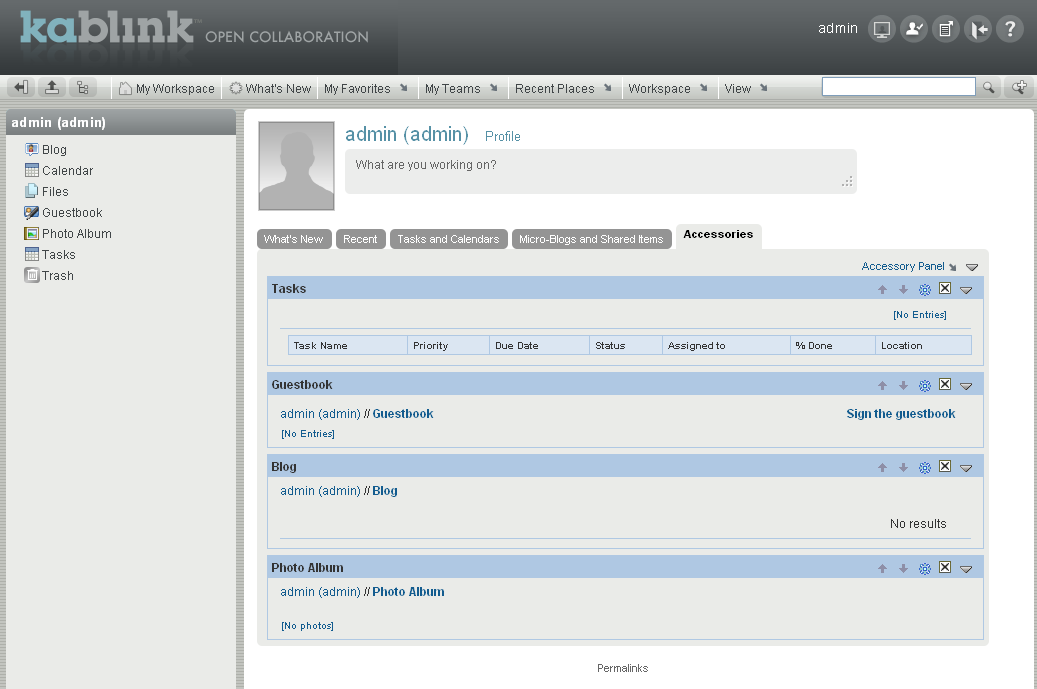The image size is (1037, 689).
Task: Click the monitor icon in the header
Action: click(x=881, y=29)
